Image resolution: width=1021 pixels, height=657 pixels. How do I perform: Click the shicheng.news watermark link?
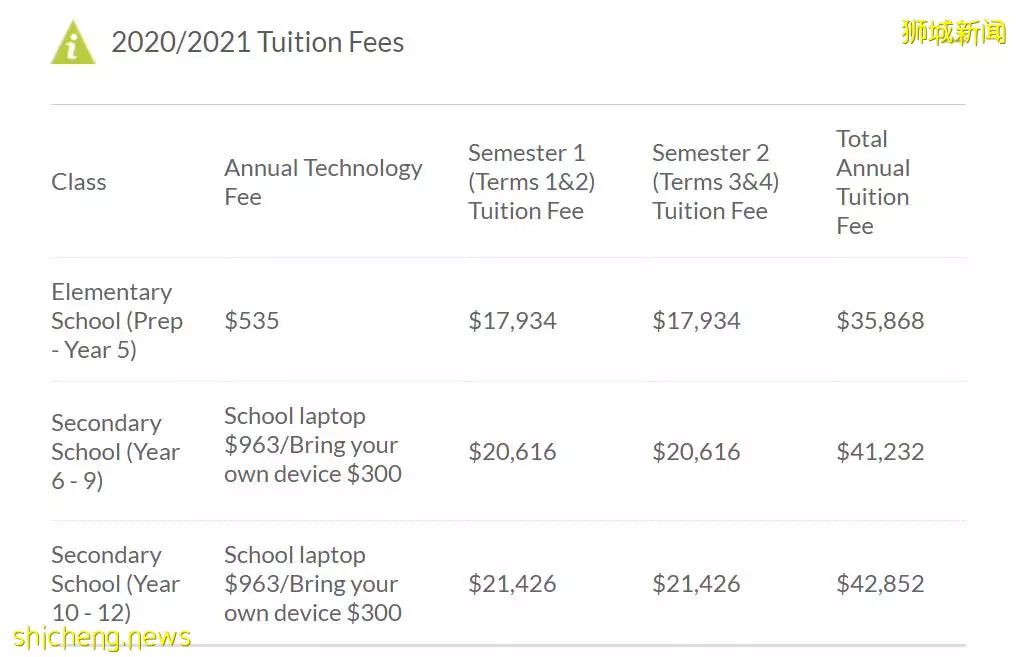102,638
